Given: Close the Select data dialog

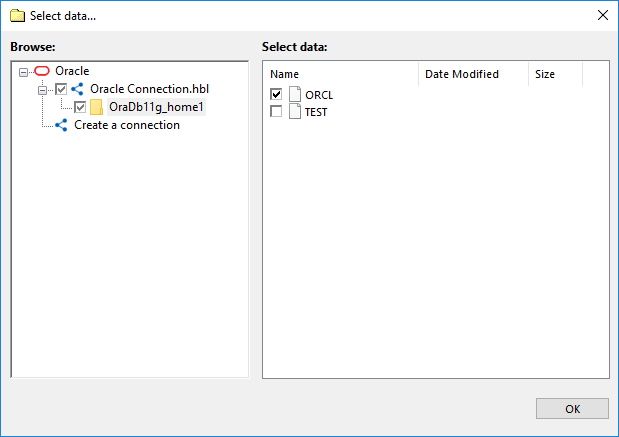Looking at the screenshot, I should 602,15.
